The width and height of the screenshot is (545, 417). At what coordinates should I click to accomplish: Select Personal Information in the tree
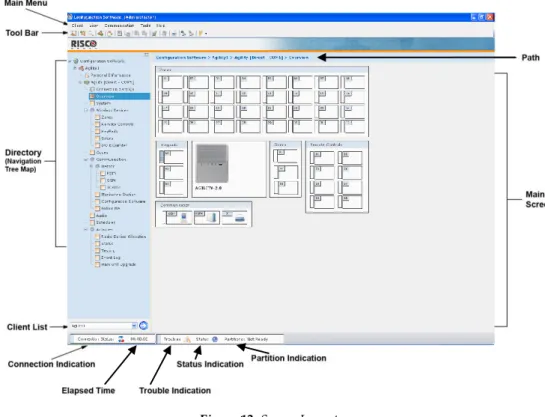(x=111, y=75)
